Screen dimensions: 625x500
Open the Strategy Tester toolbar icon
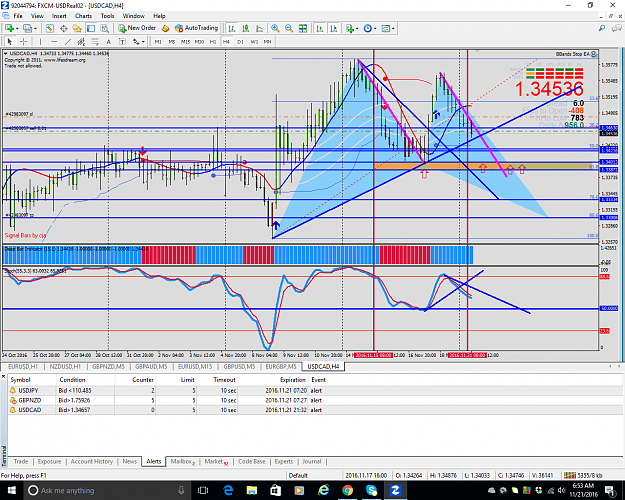[x=104, y=28]
